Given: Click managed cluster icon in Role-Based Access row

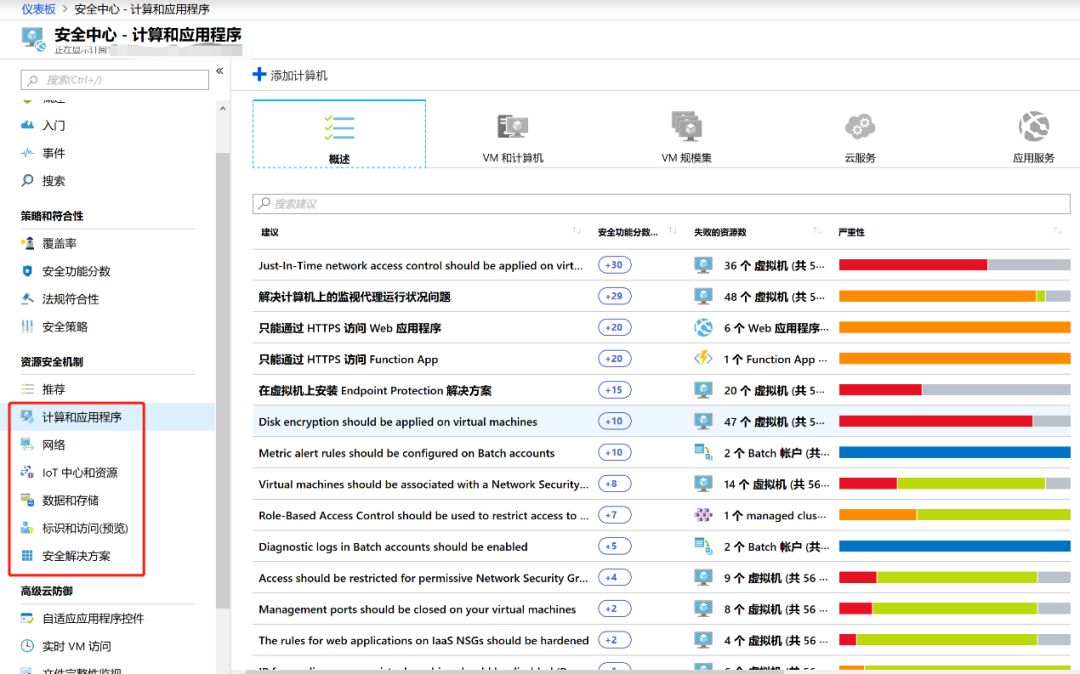Looking at the screenshot, I should click(x=703, y=515).
